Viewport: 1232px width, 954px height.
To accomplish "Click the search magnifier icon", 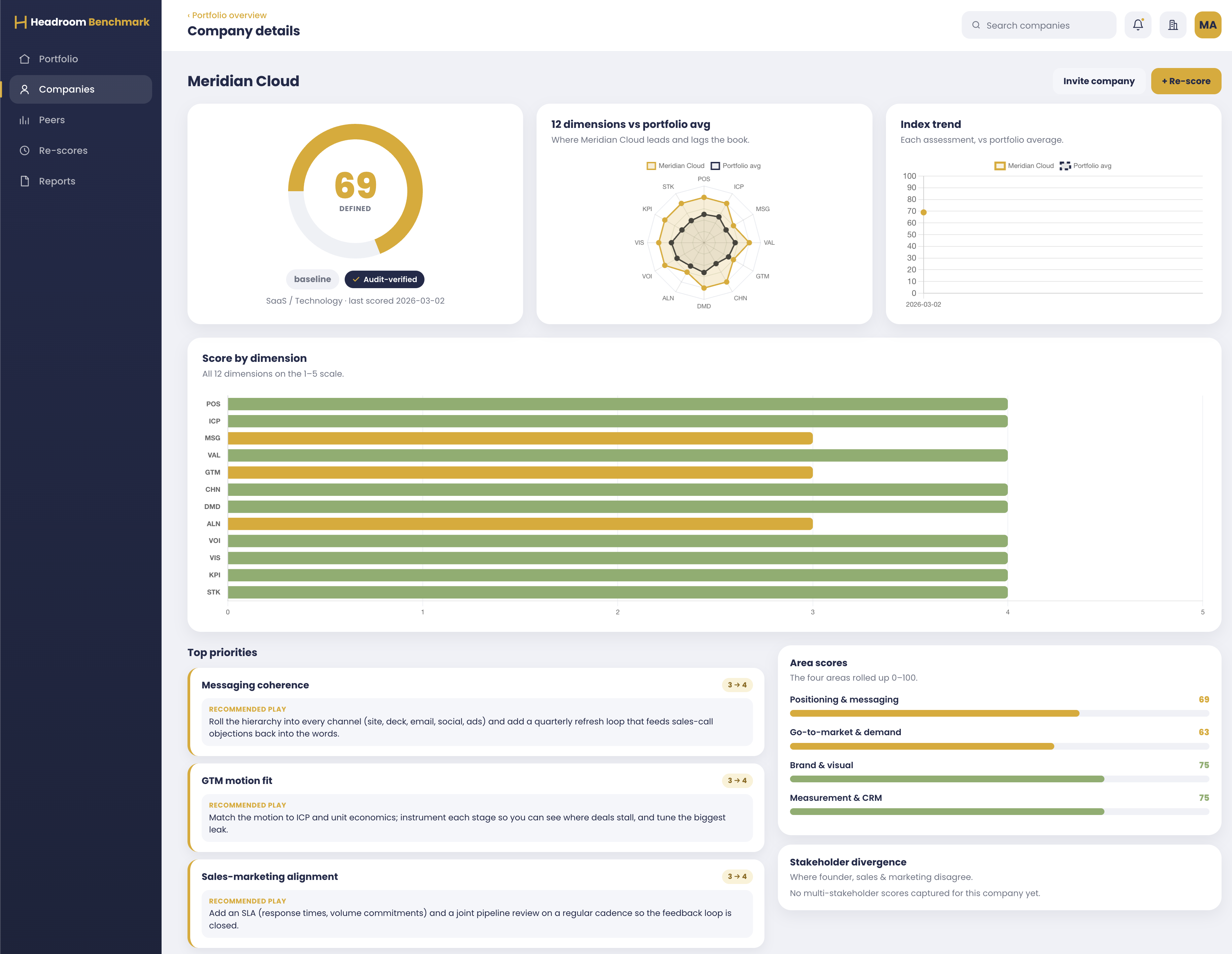I will pos(976,25).
